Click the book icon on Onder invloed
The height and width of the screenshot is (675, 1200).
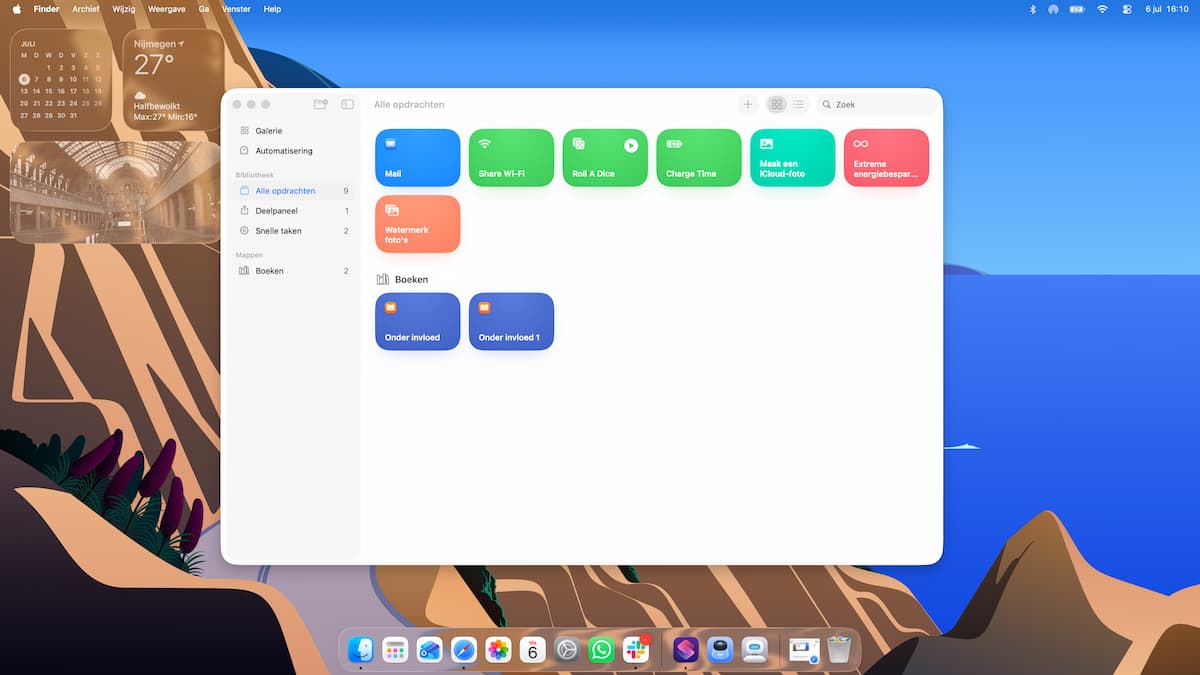[391, 308]
